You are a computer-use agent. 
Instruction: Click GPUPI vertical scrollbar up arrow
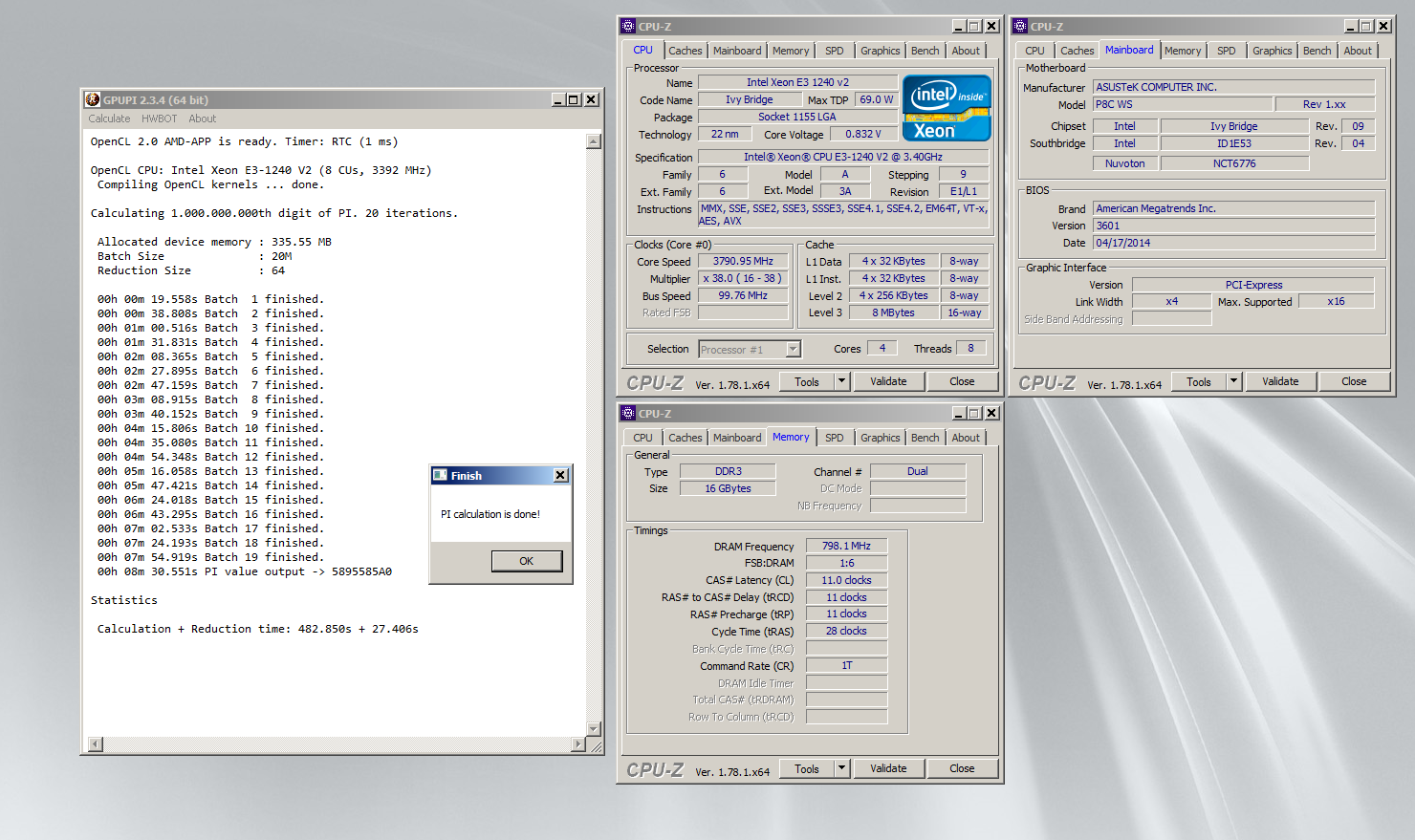(594, 141)
